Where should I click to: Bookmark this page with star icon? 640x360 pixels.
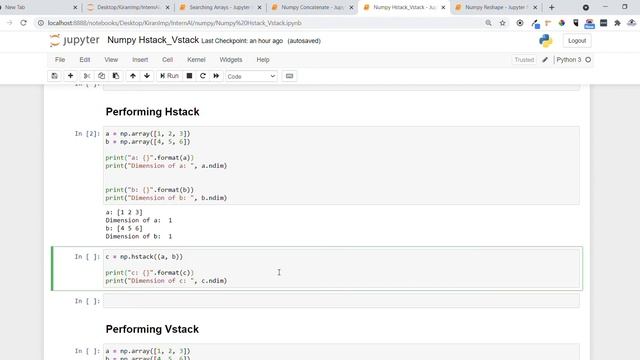point(502,23)
